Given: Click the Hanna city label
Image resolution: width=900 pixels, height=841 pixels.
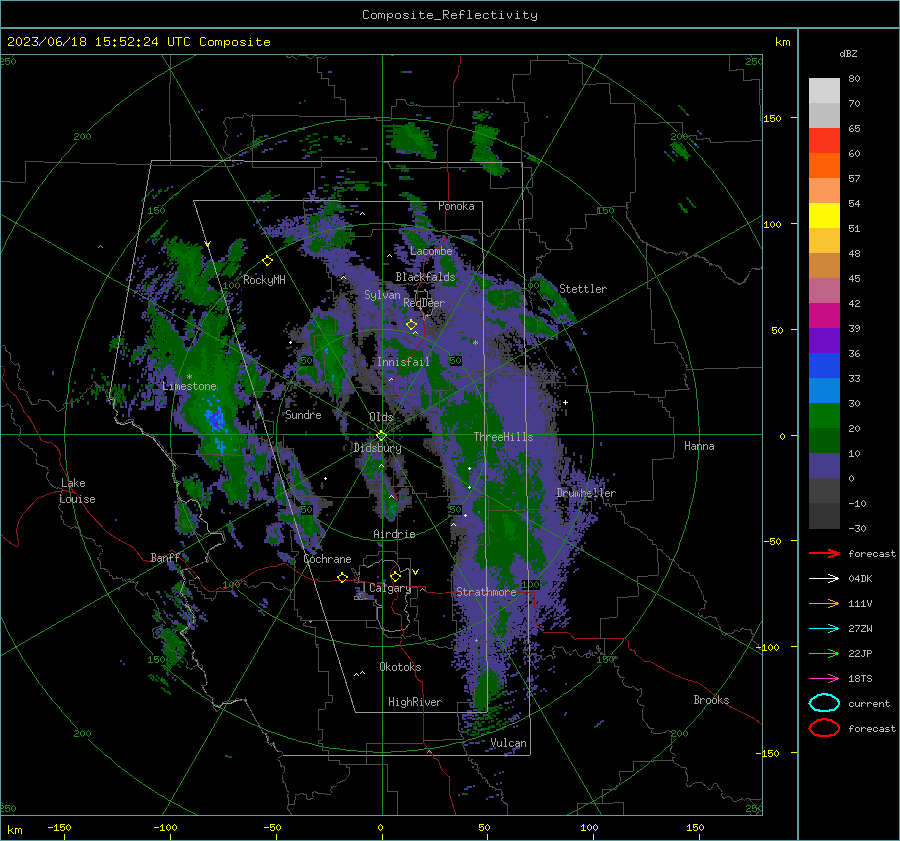Looking at the screenshot, I should (699, 446).
